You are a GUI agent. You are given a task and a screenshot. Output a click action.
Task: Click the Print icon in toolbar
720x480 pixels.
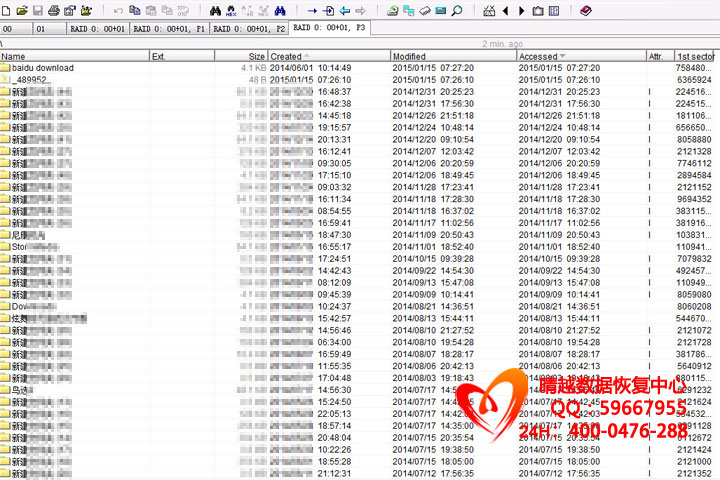click(x=54, y=10)
